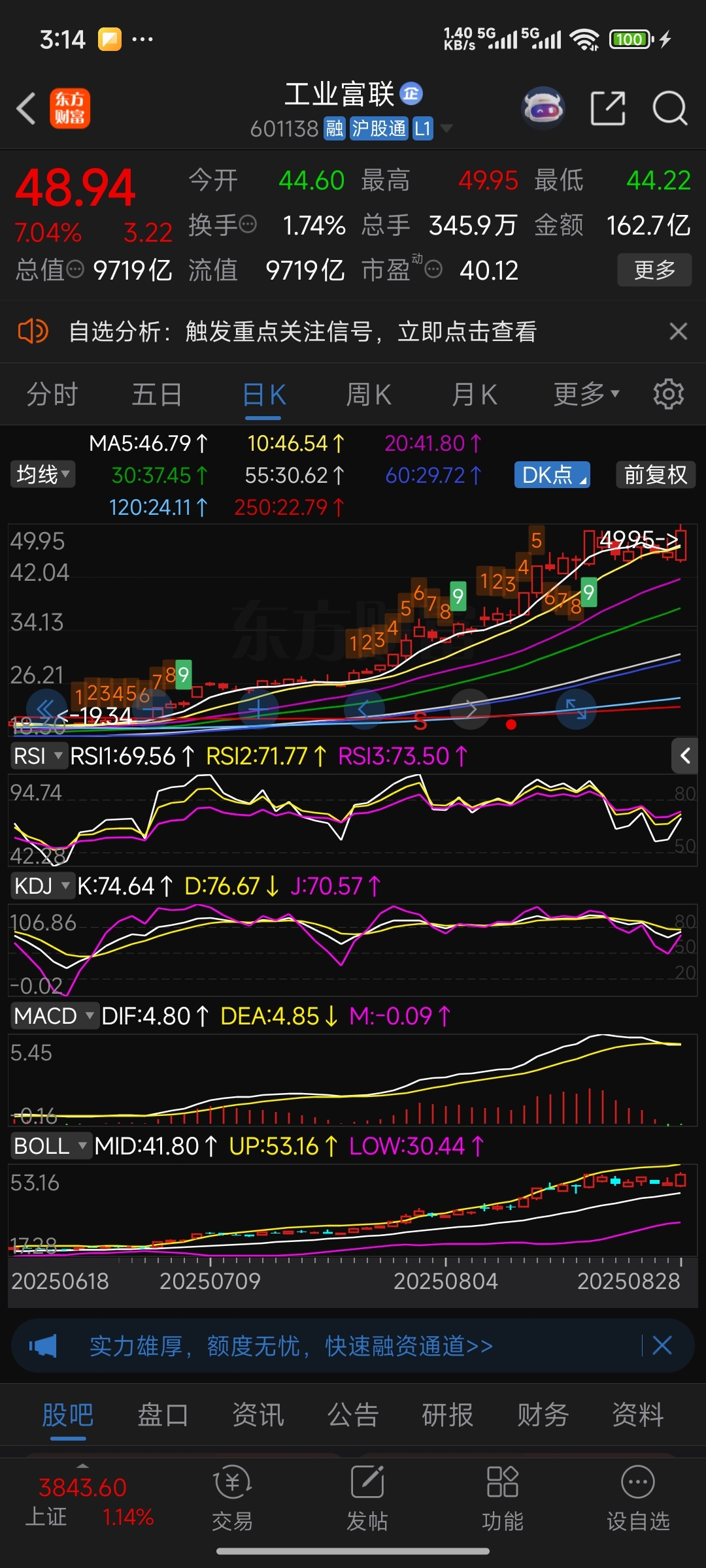Expand the stock title dropdown triangle
Viewport: 706px width, 1568px height.
[x=446, y=128]
